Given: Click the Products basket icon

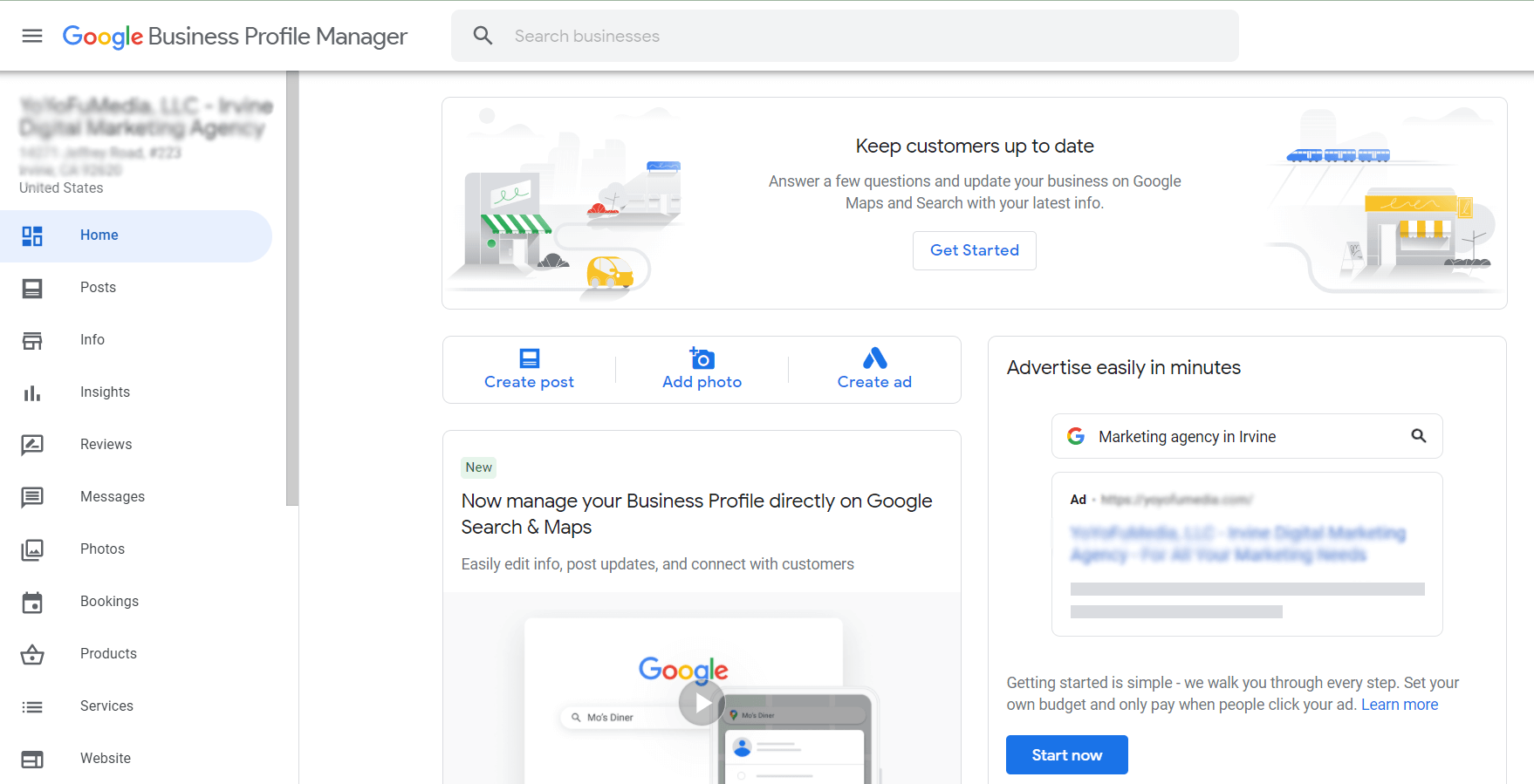Looking at the screenshot, I should click(32, 654).
